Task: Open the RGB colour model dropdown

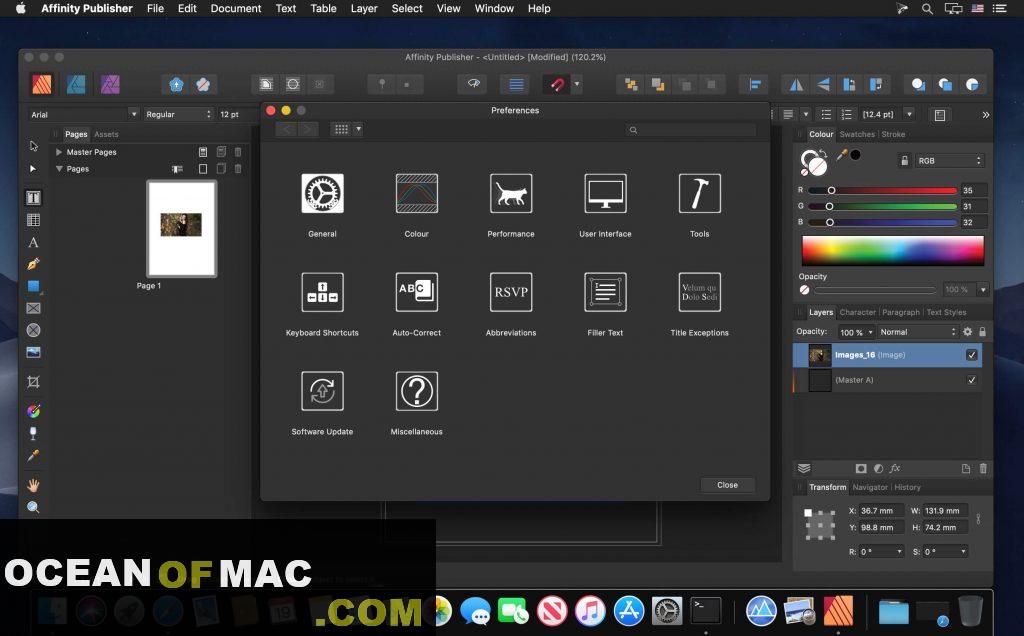Action: tap(950, 161)
